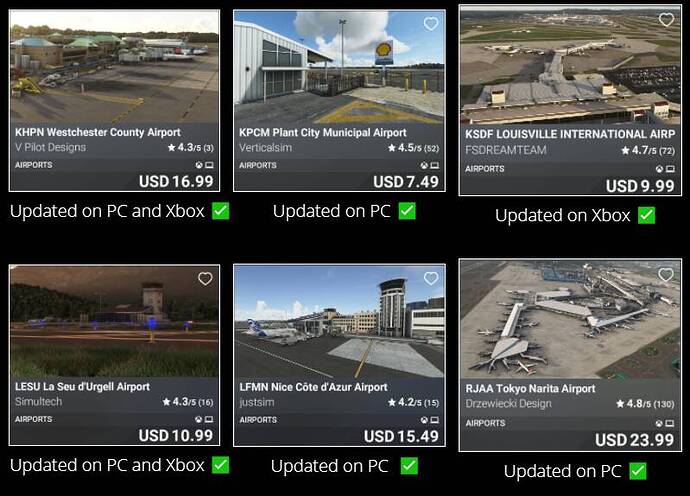Open Drzewiecki Design developer link
This screenshot has height=496, width=690.
(508, 403)
